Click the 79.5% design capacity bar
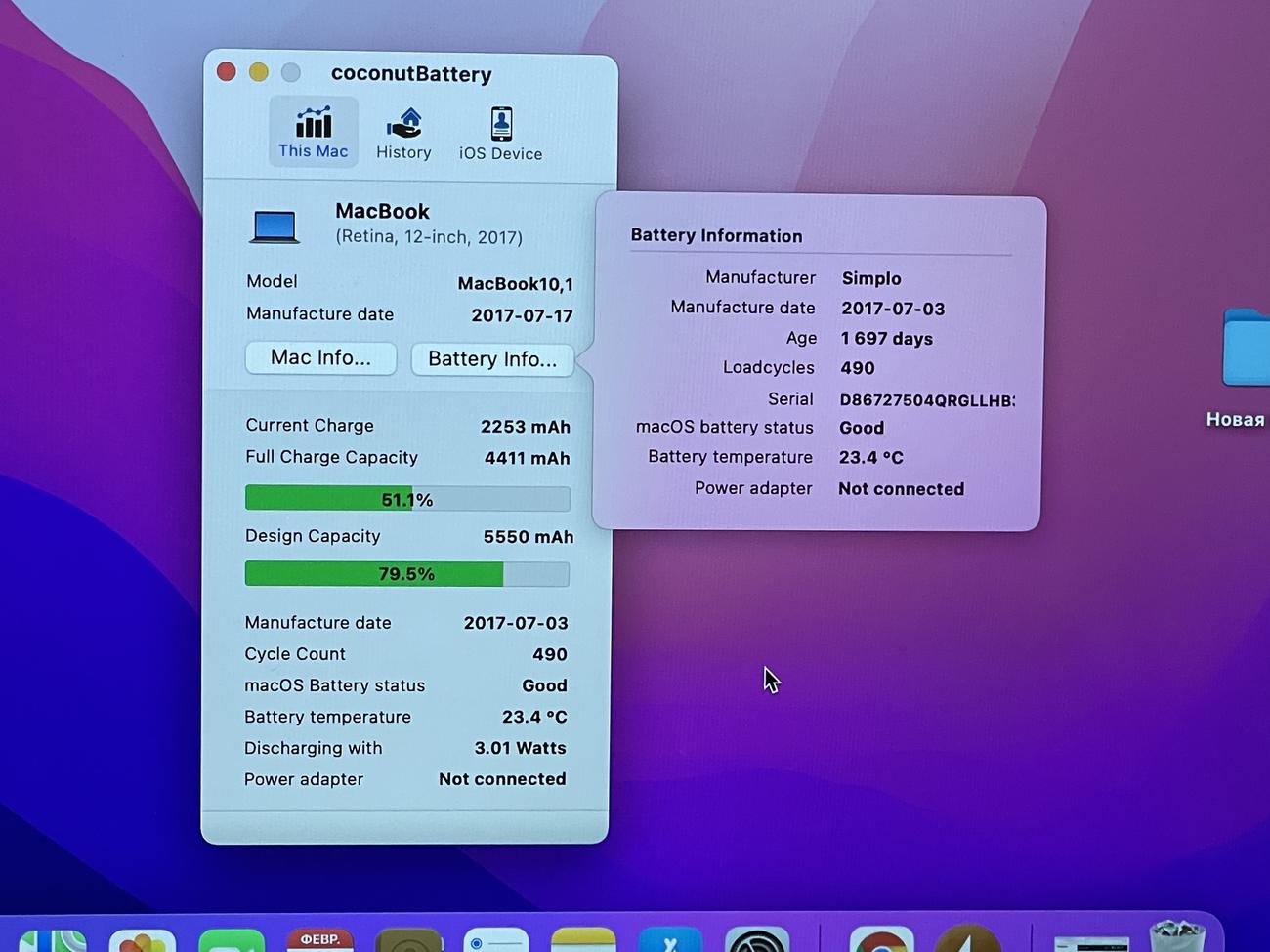The height and width of the screenshot is (952, 1270). pos(406,574)
